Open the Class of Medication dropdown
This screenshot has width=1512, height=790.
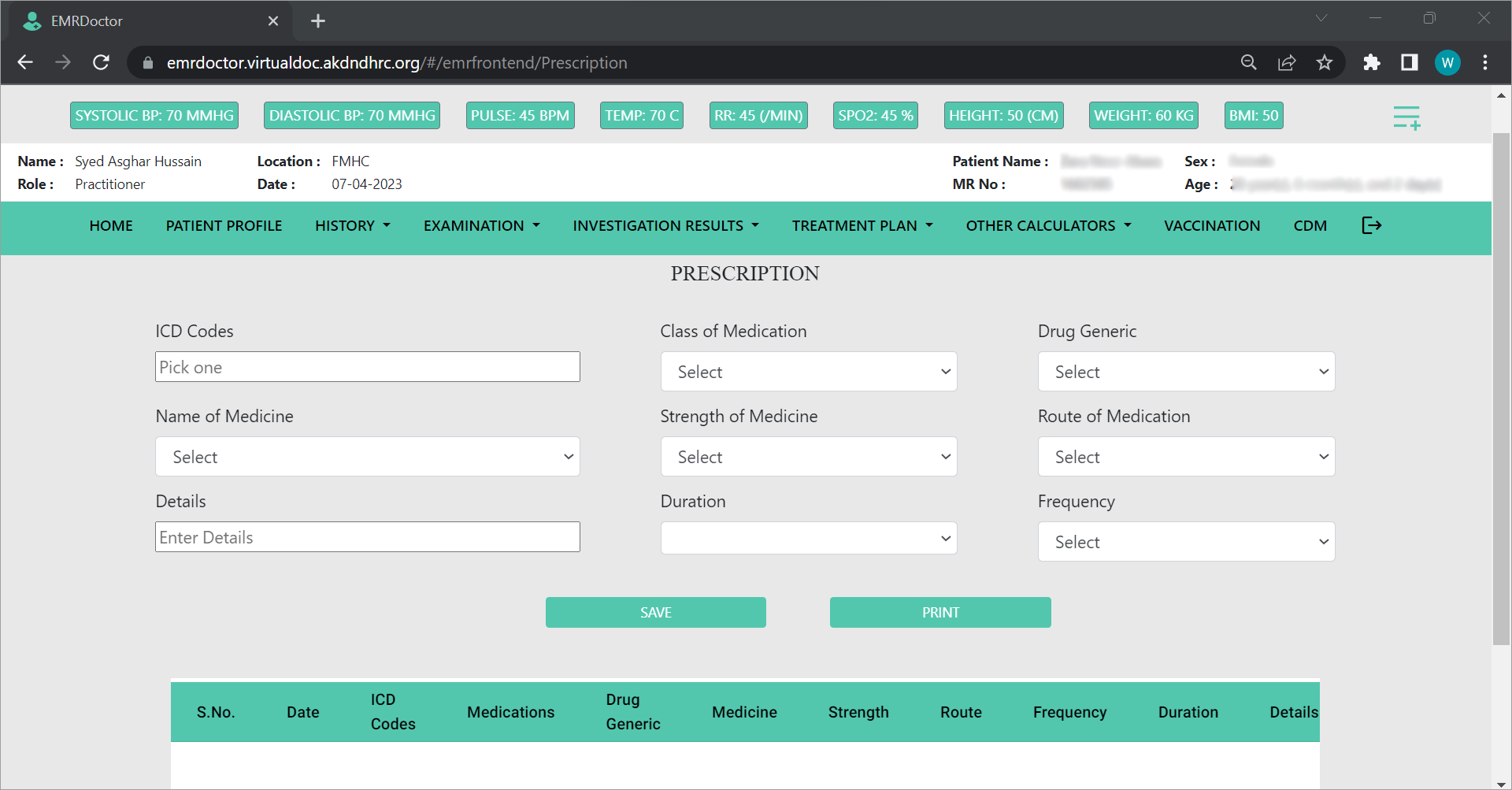808,371
